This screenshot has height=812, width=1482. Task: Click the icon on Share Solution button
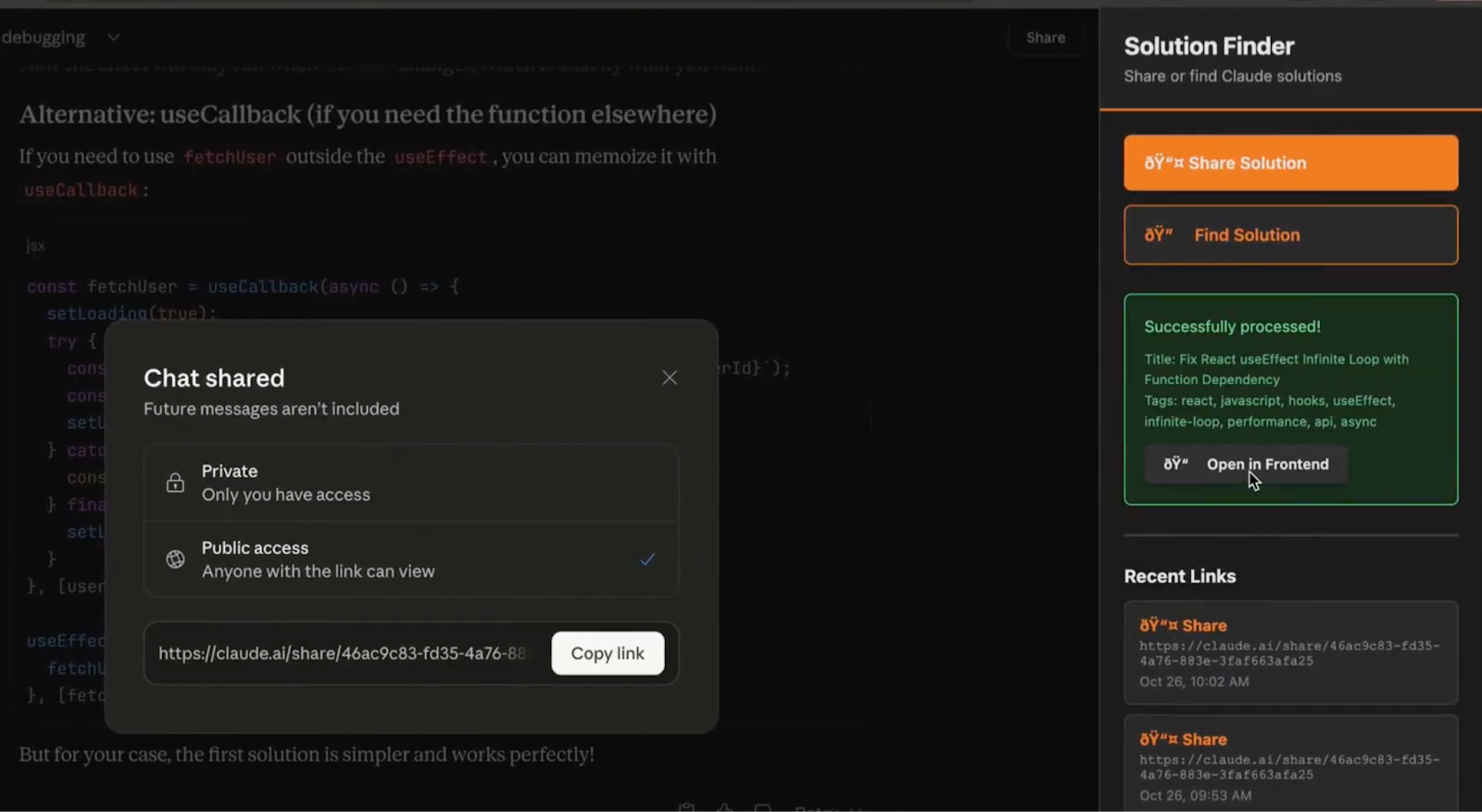click(x=1164, y=163)
